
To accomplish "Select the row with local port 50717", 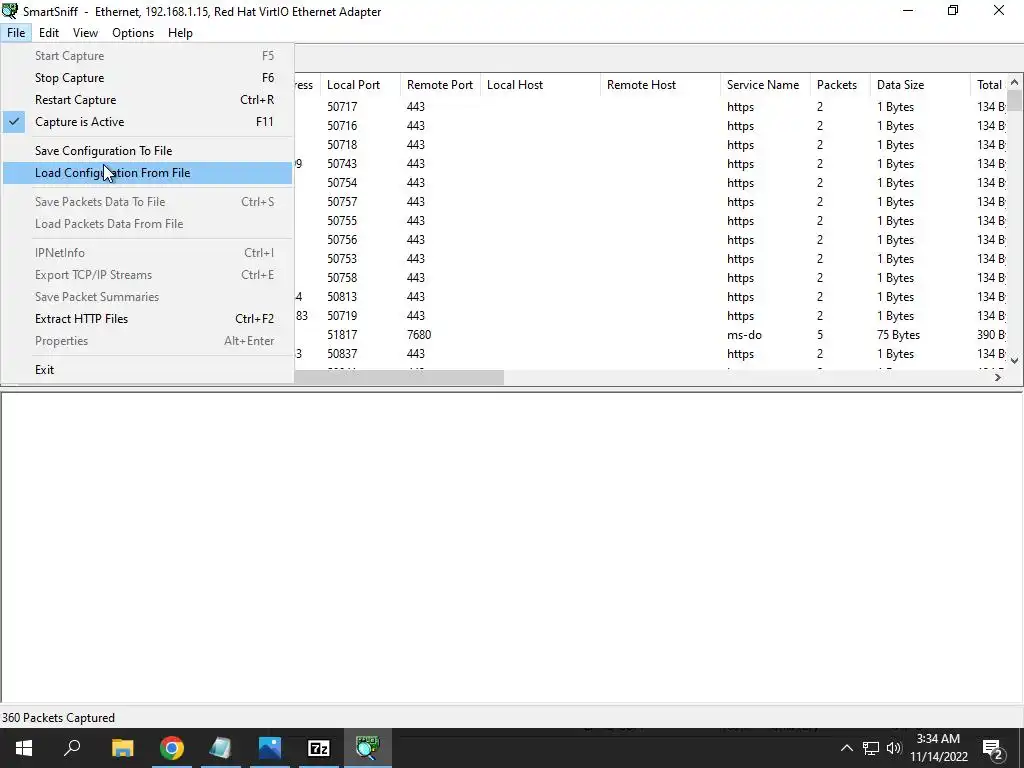I will pos(650,106).
